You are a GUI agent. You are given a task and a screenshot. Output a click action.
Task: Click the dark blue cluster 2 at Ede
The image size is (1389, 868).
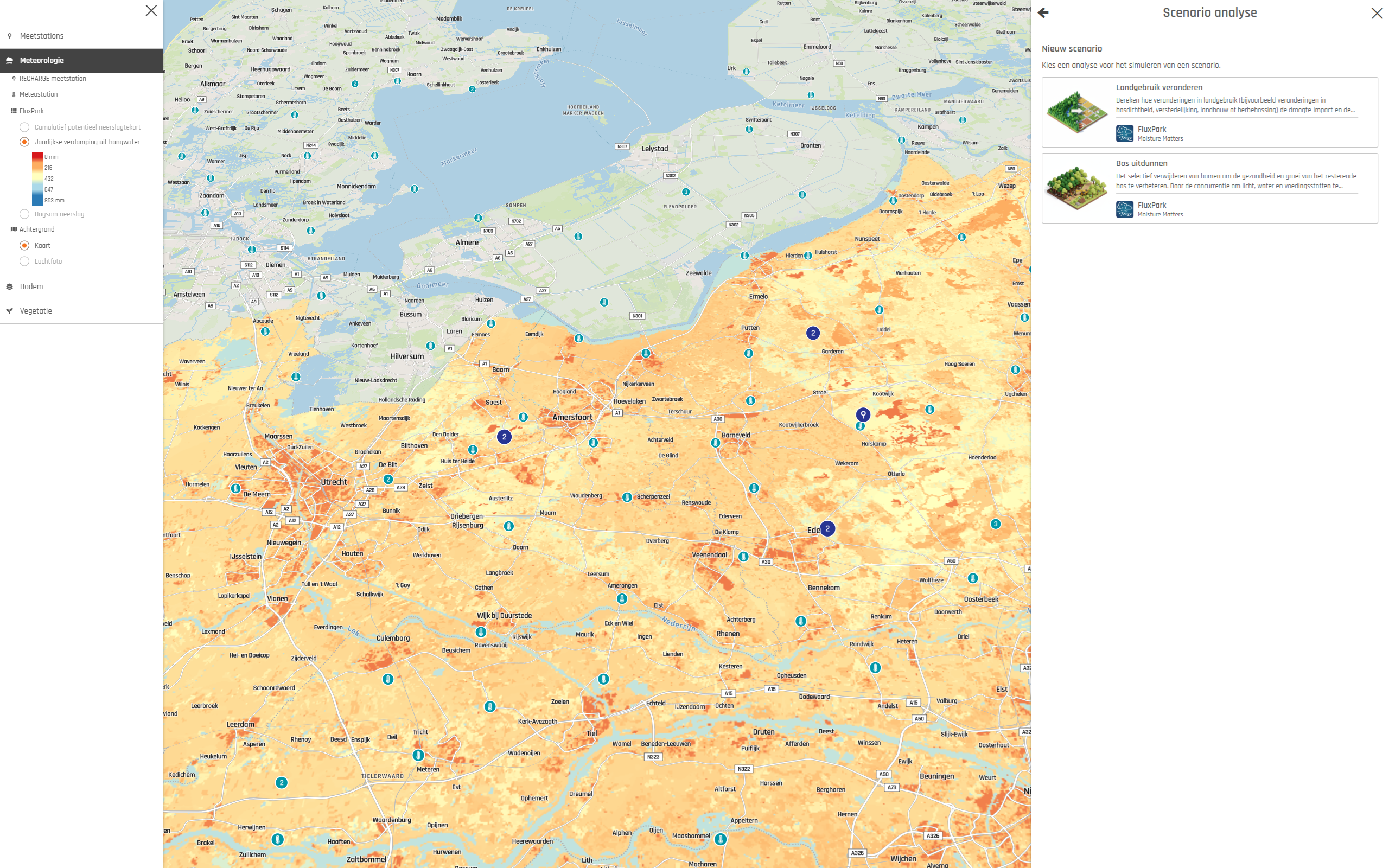pos(827,529)
